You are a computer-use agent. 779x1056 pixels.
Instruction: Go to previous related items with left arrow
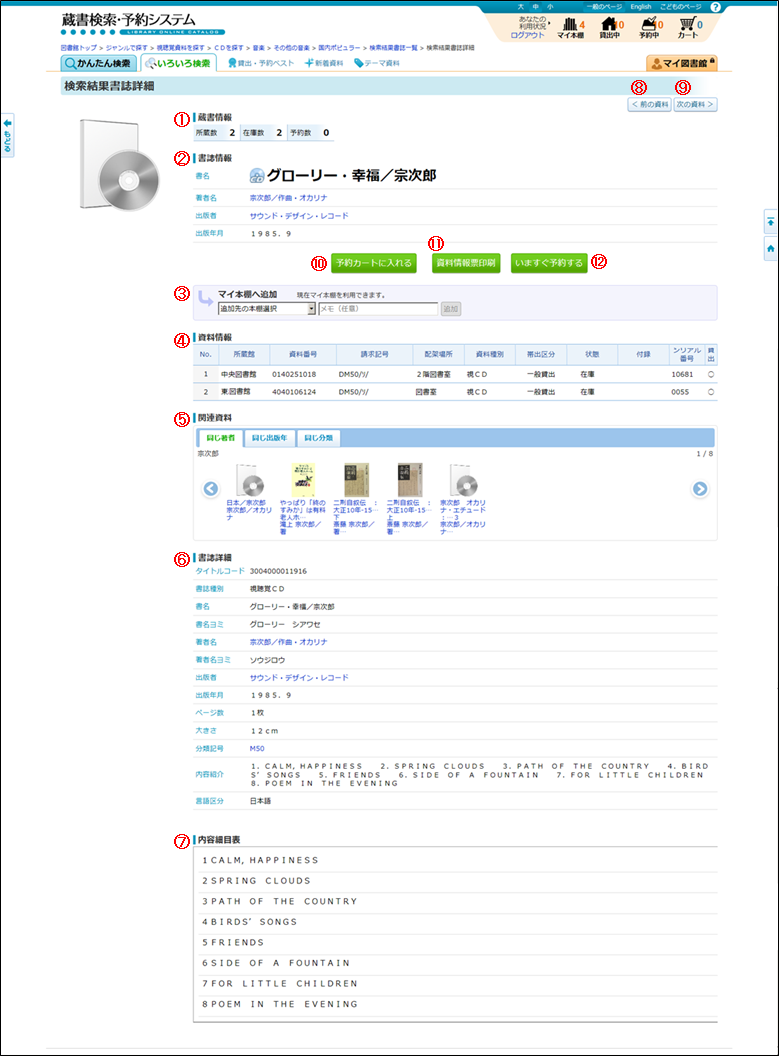point(211,489)
